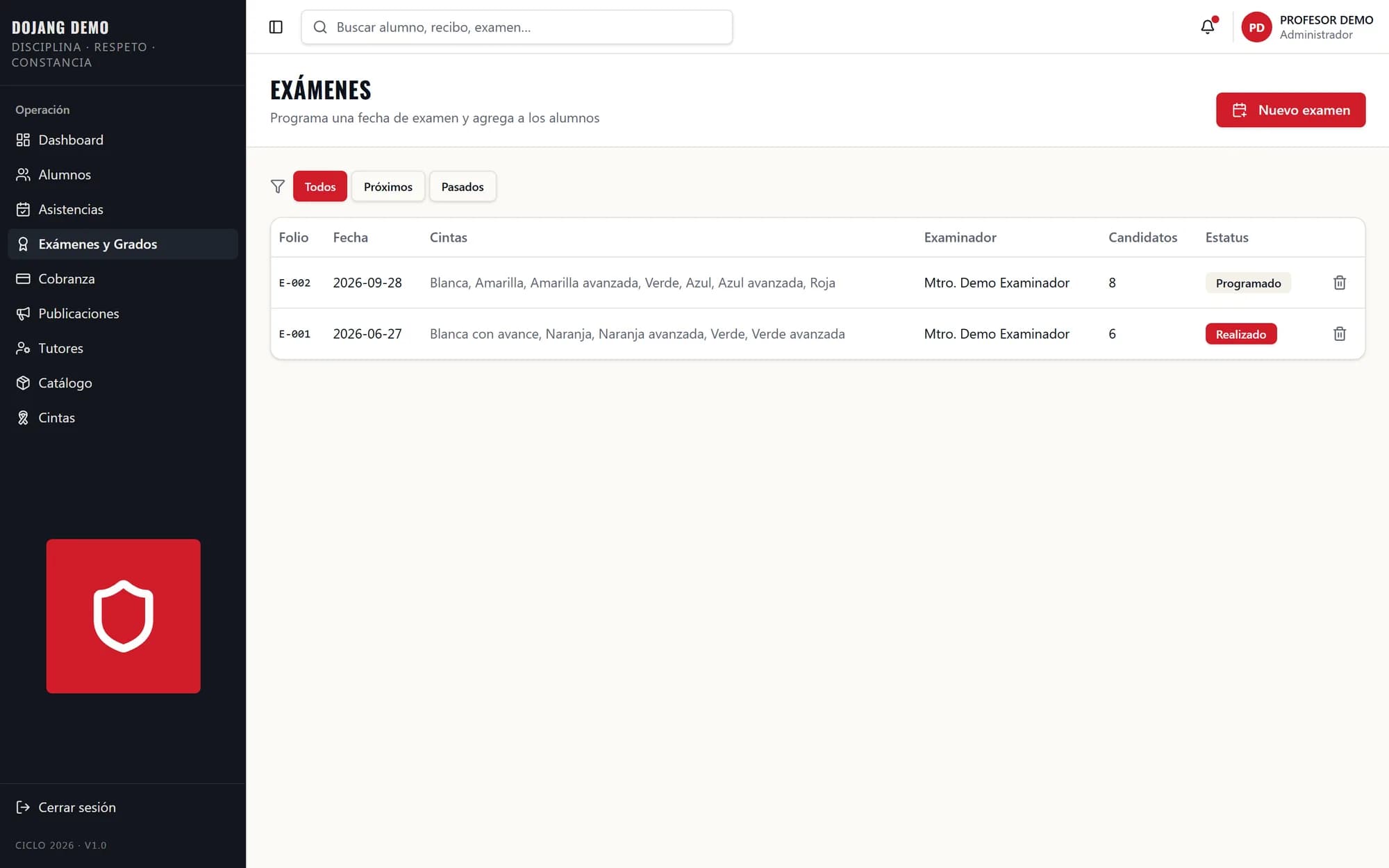Open Tutores in the sidebar
This screenshot has width=1389, height=868.
point(123,348)
